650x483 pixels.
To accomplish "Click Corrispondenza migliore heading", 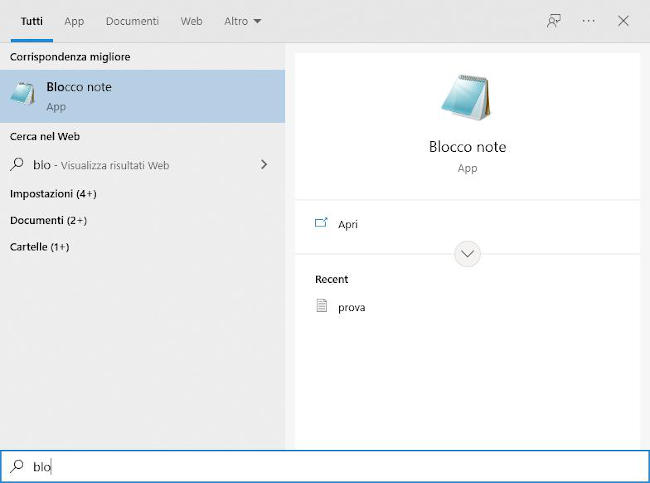I will point(70,57).
